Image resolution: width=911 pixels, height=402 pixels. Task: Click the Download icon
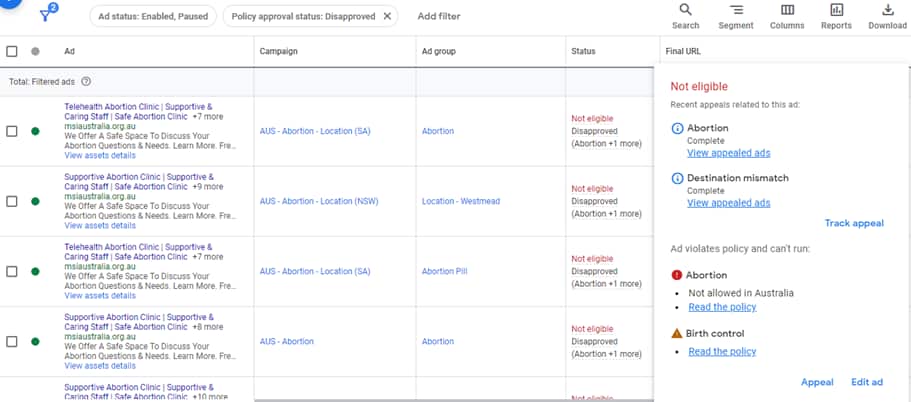(x=887, y=11)
